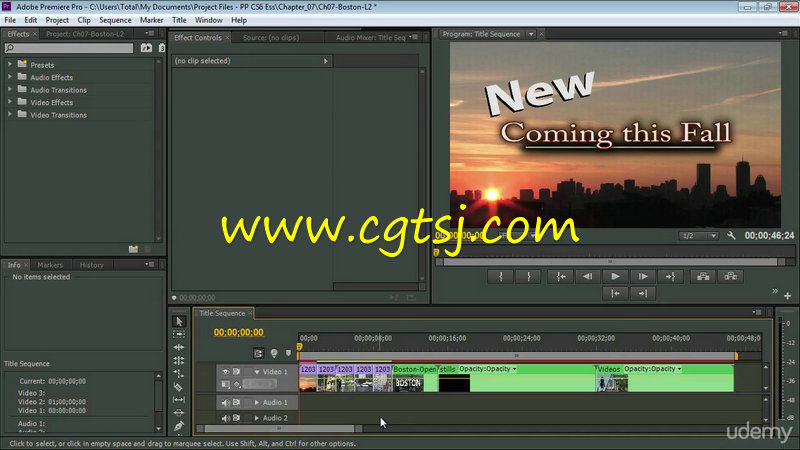The image size is (800, 450).
Task: Mute Audio 1 track output
Action: [226, 403]
